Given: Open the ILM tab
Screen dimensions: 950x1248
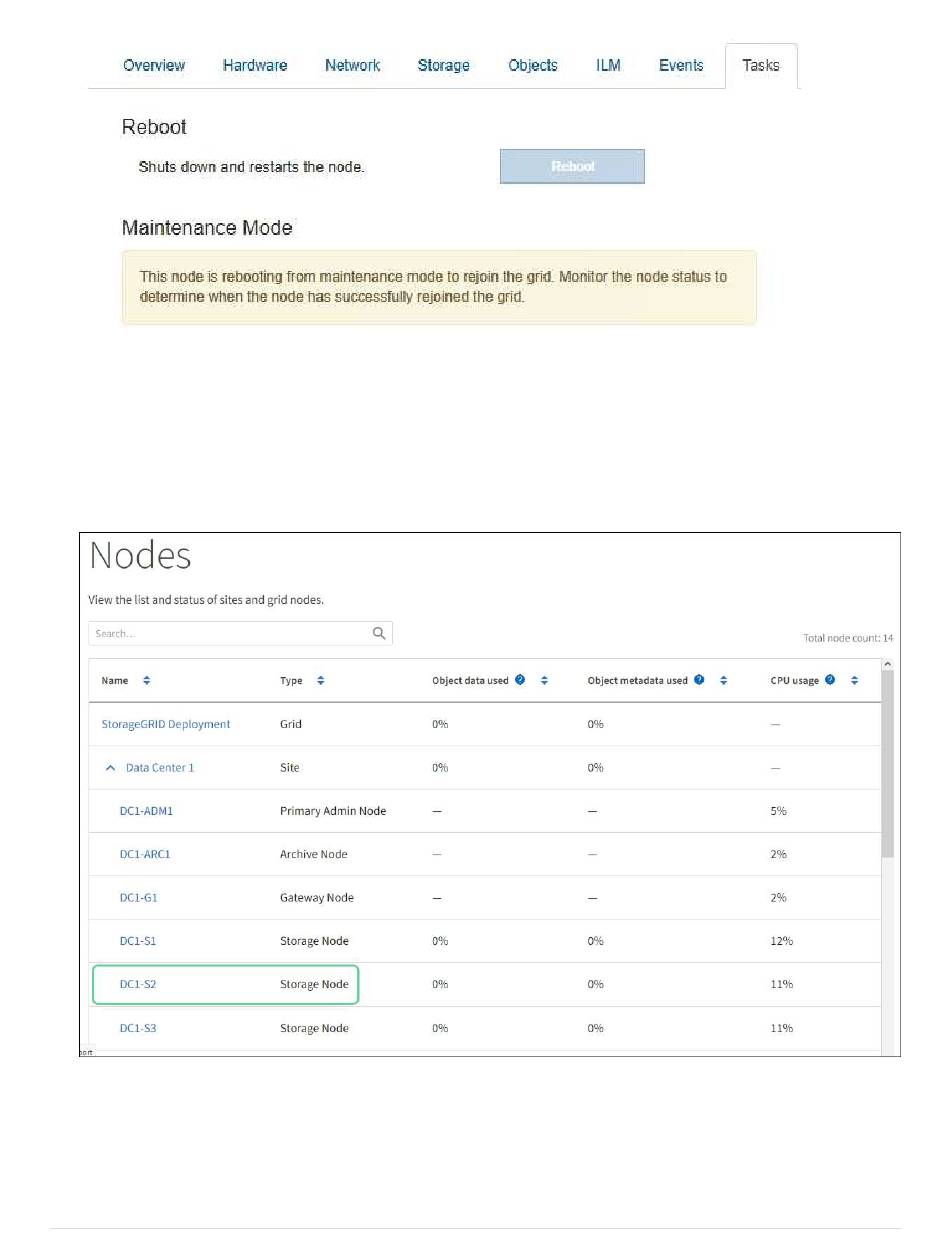Looking at the screenshot, I should tap(608, 65).
